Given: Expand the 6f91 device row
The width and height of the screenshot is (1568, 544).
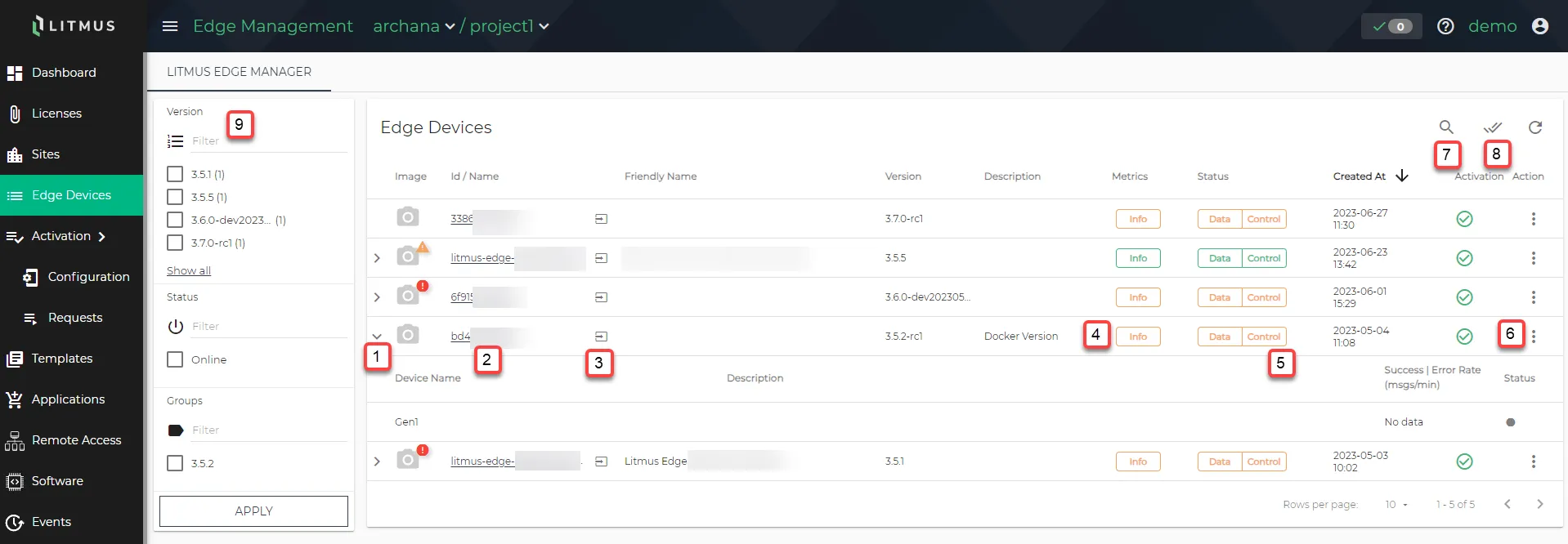Looking at the screenshot, I should point(377,297).
